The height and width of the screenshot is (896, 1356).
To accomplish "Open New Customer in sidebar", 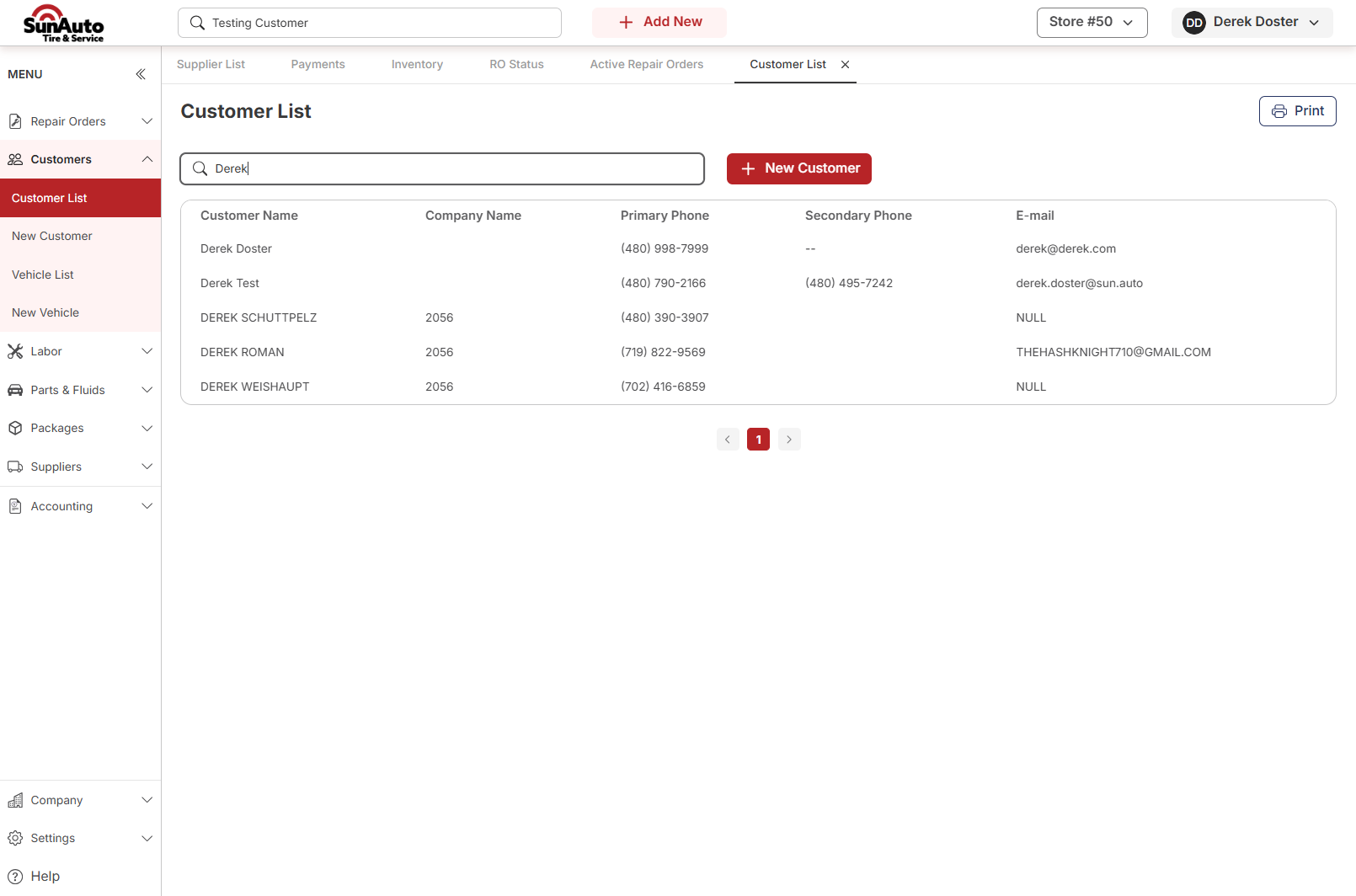I will click(x=80, y=236).
